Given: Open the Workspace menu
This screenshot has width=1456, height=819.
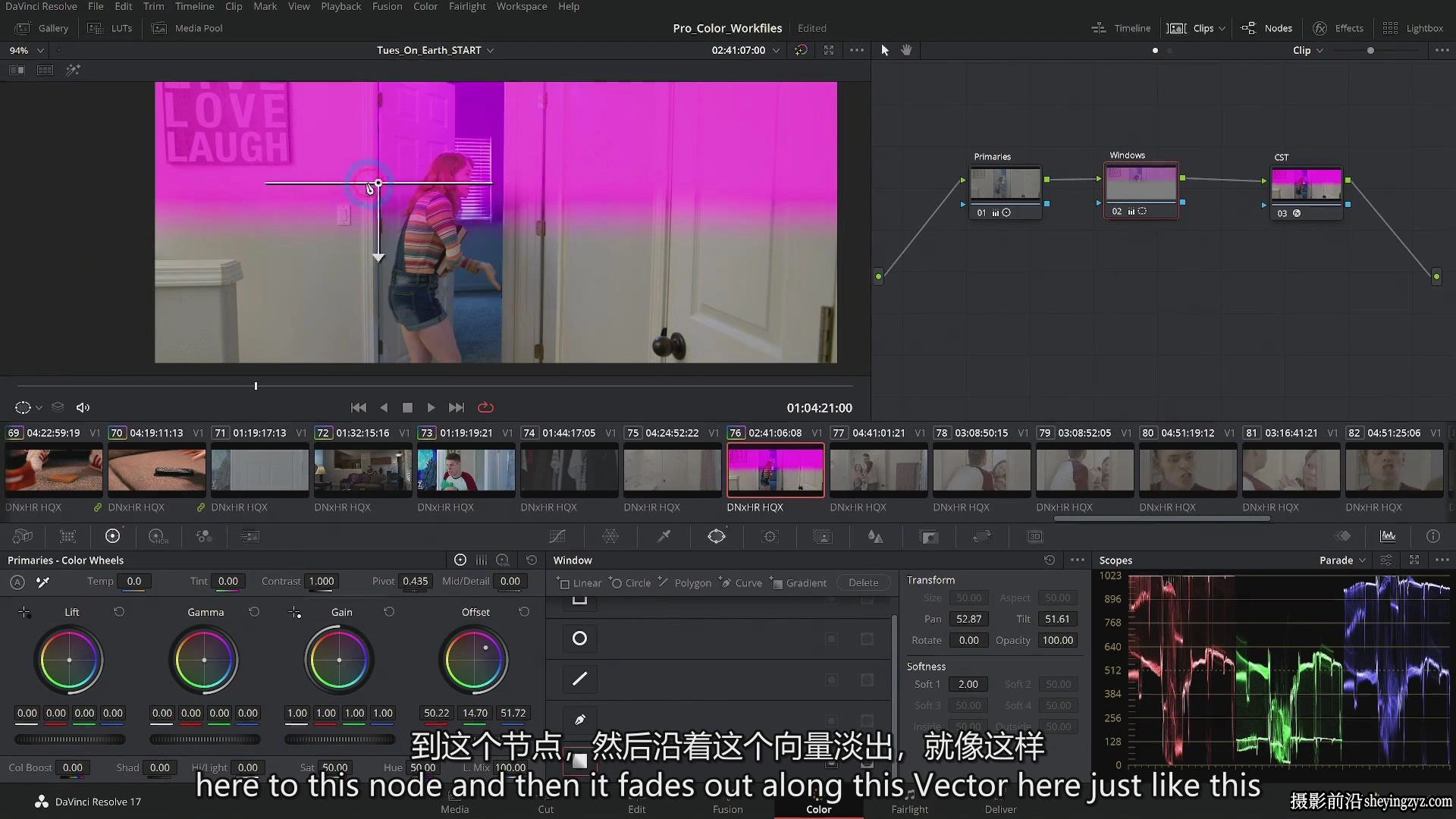Looking at the screenshot, I should [521, 6].
